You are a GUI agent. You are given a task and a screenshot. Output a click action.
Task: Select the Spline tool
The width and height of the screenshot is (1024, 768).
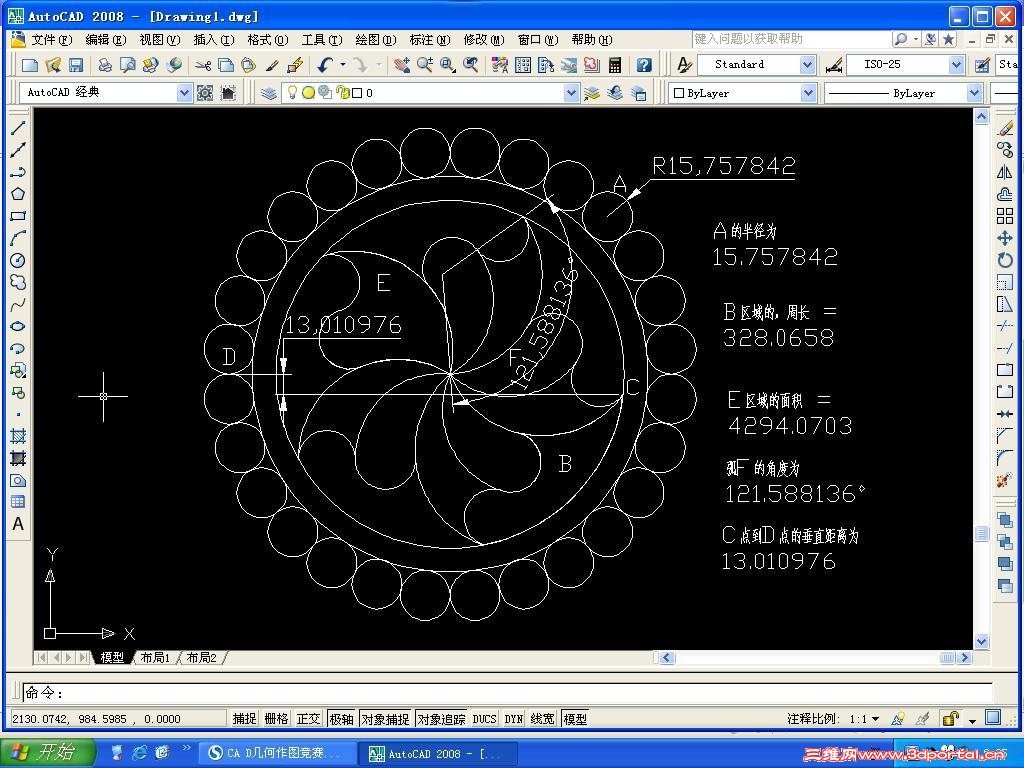click(x=18, y=304)
